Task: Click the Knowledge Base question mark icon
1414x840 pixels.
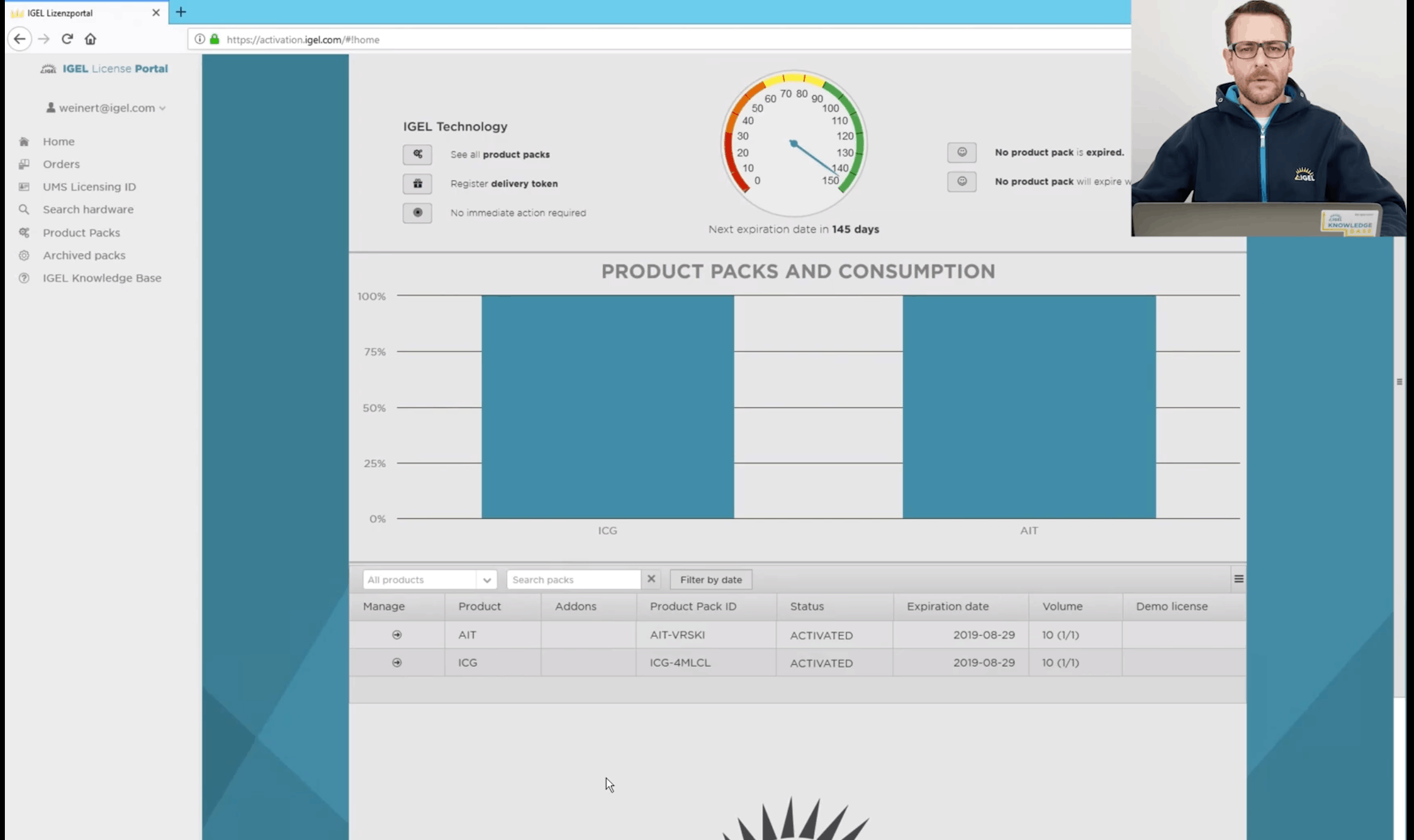Action: click(24, 278)
